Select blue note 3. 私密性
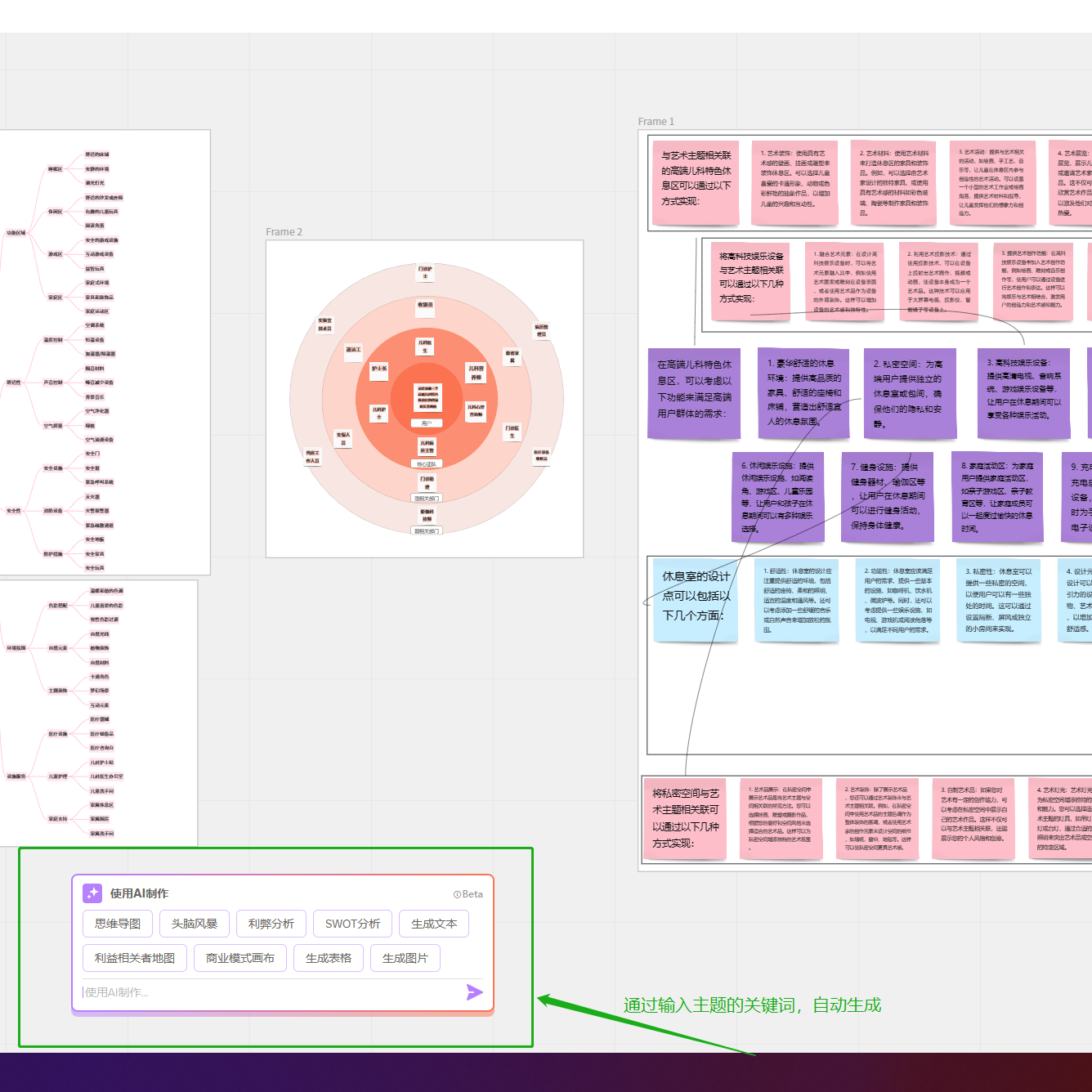This screenshot has height=1092, width=1092. click(x=999, y=601)
